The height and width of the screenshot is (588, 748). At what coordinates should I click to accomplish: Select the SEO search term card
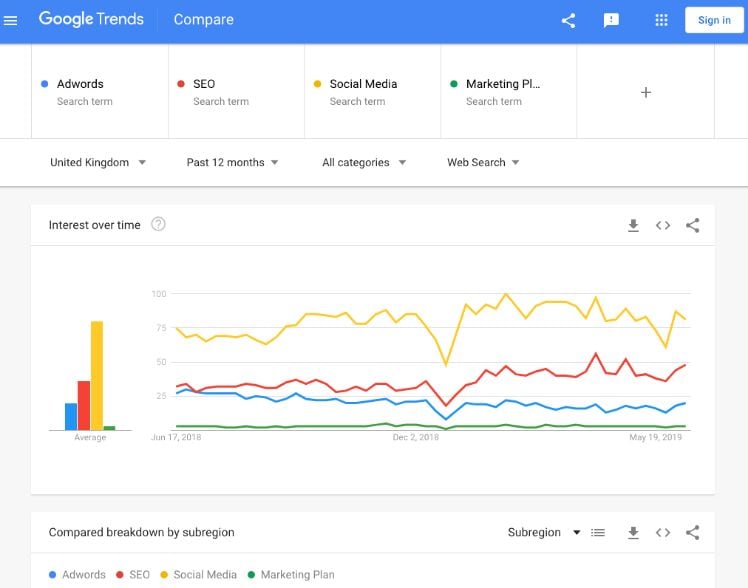click(x=236, y=92)
